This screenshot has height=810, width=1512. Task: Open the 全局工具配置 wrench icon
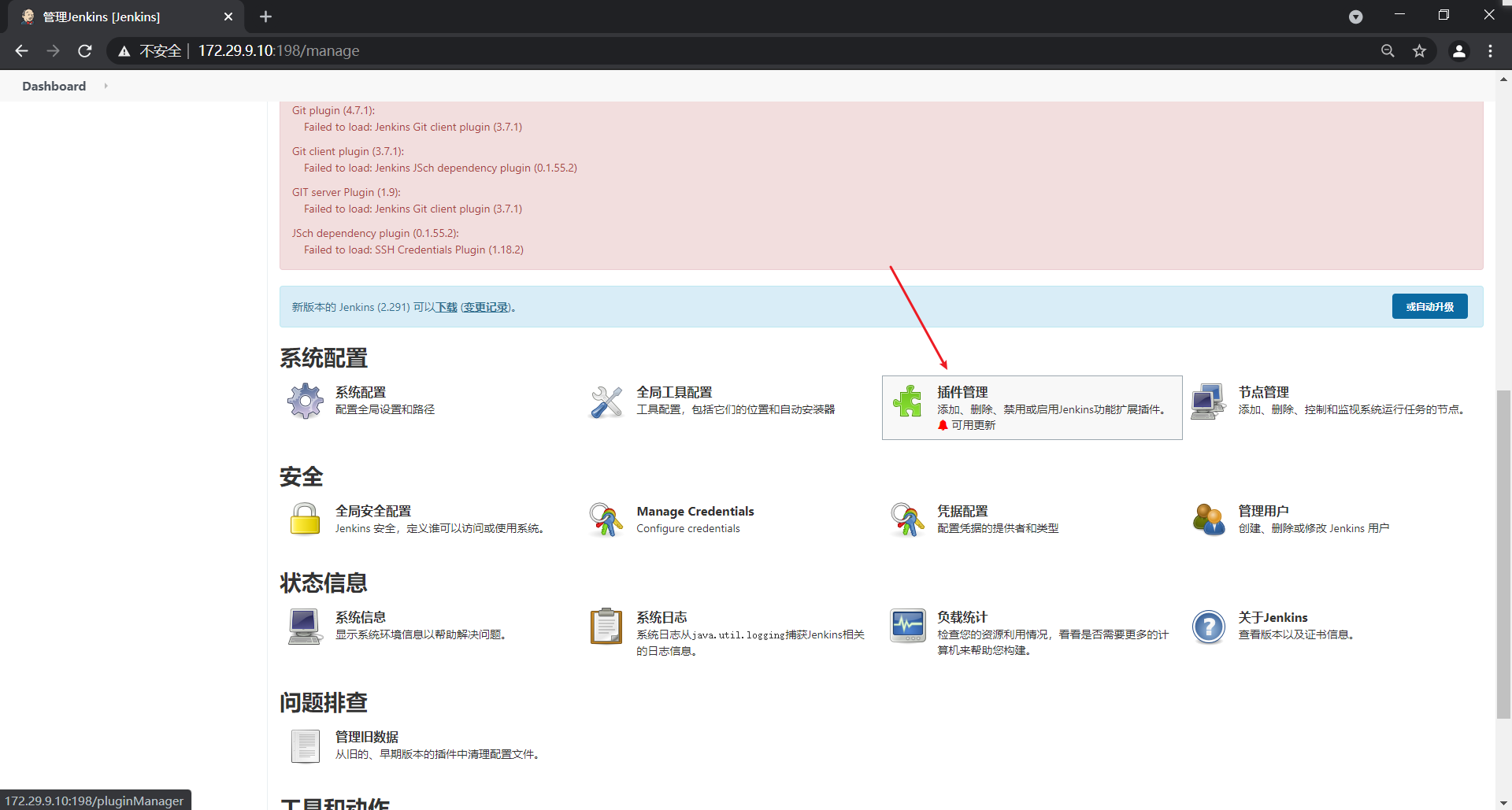[x=606, y=401]
